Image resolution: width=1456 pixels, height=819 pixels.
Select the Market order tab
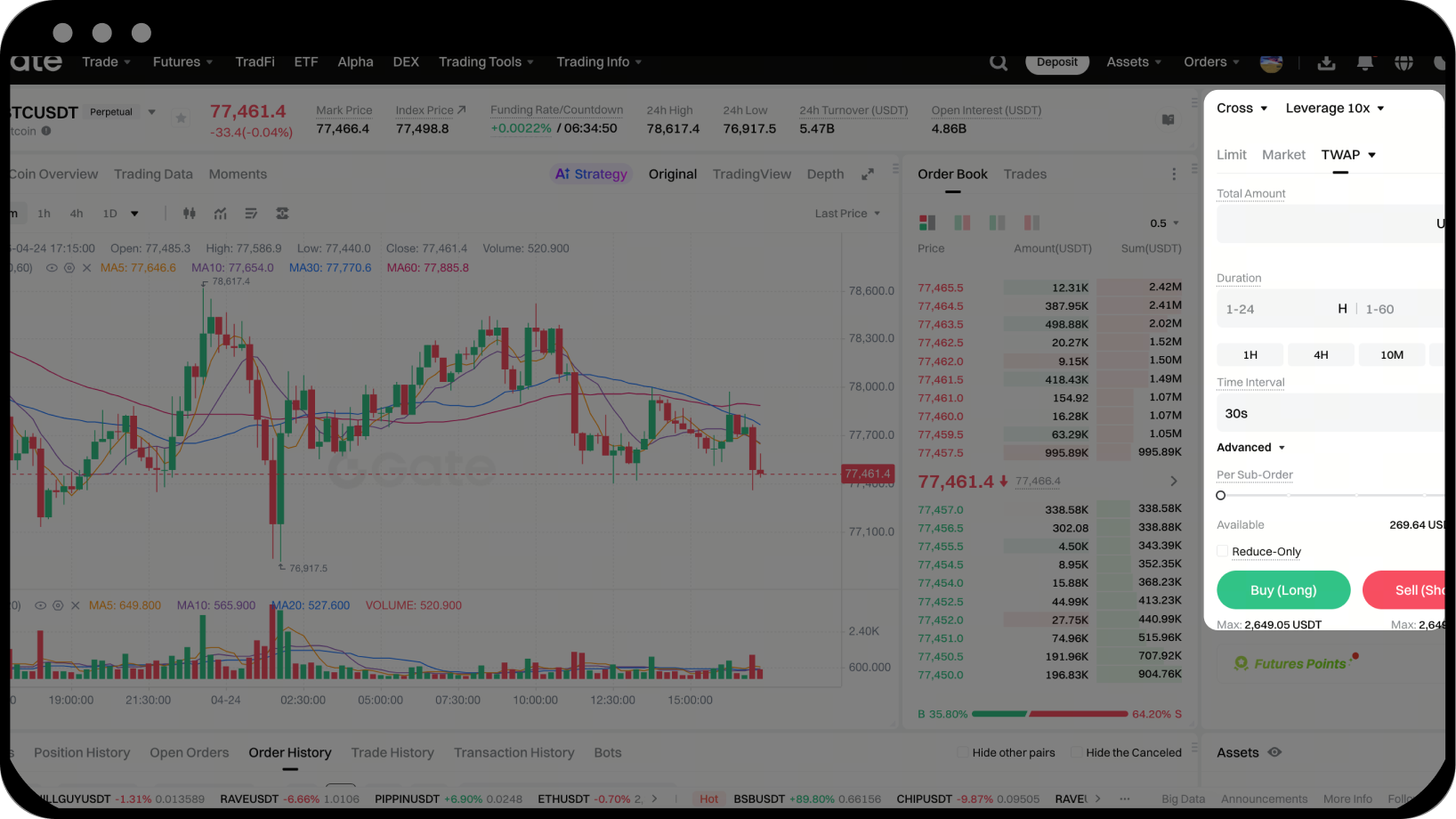pyautogui.click(x=1283, y=155)
